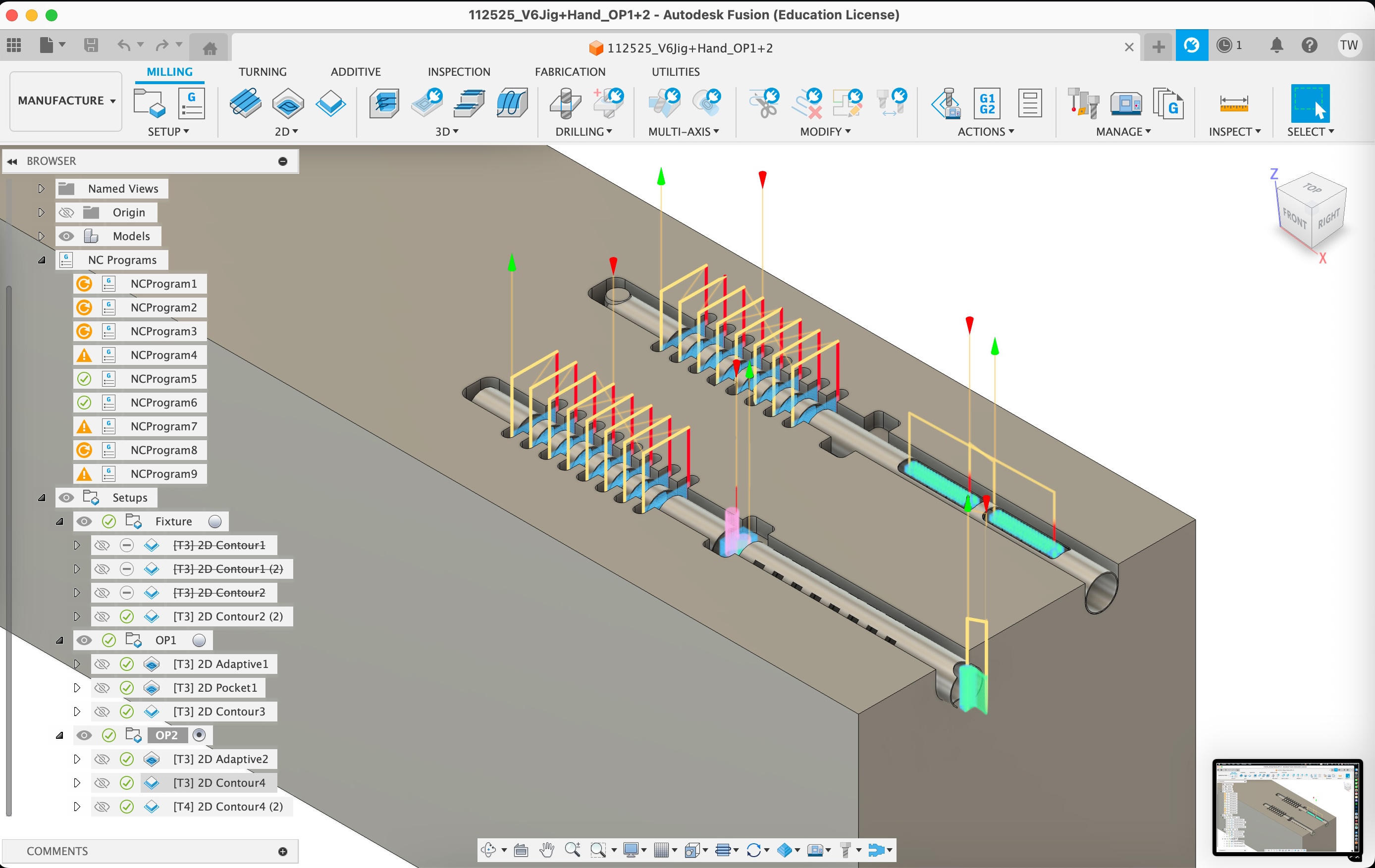Toggle visibility of the Models folder
Screen dimensions: 1375x868
[67, 236]
